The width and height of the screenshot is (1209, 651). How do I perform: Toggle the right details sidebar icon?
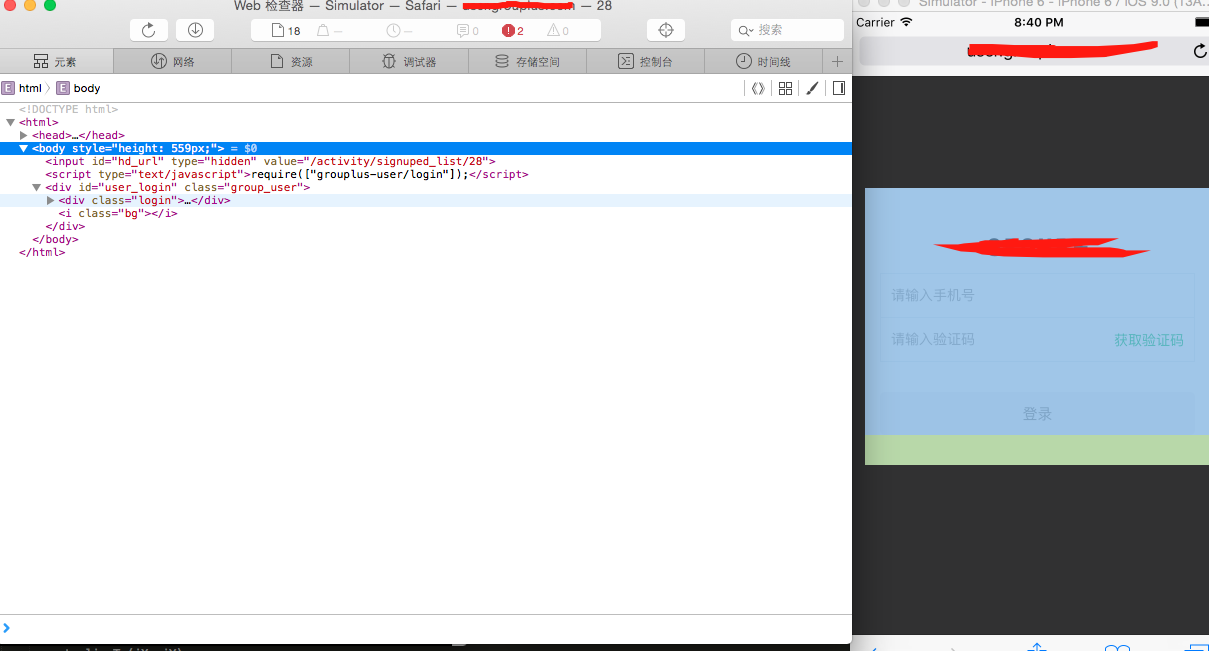pos(838,88)
